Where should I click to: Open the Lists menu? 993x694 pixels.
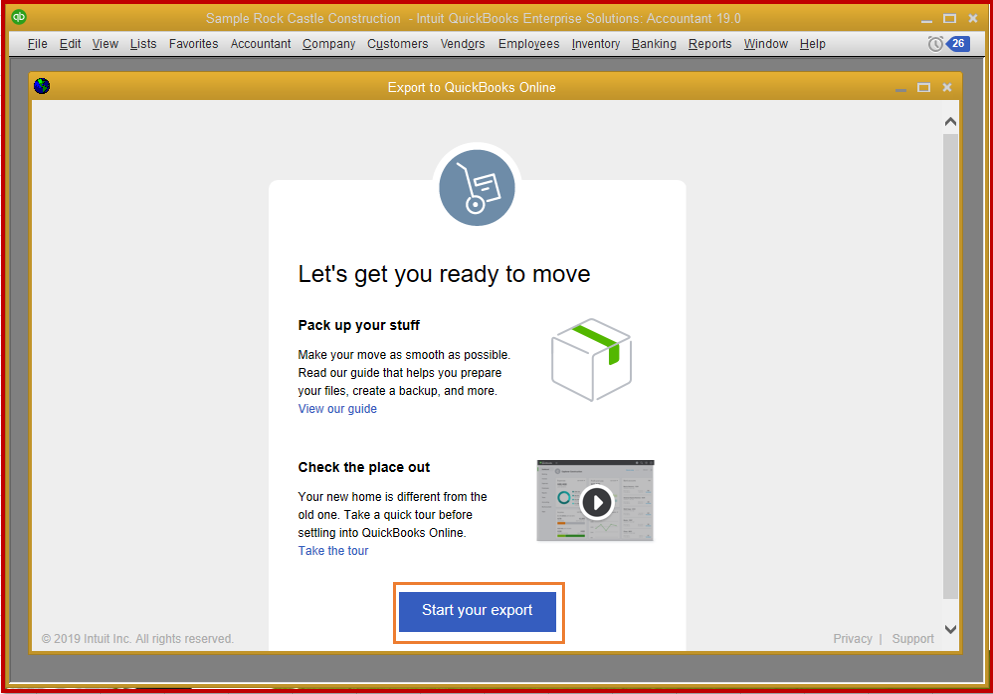[143, 44]
